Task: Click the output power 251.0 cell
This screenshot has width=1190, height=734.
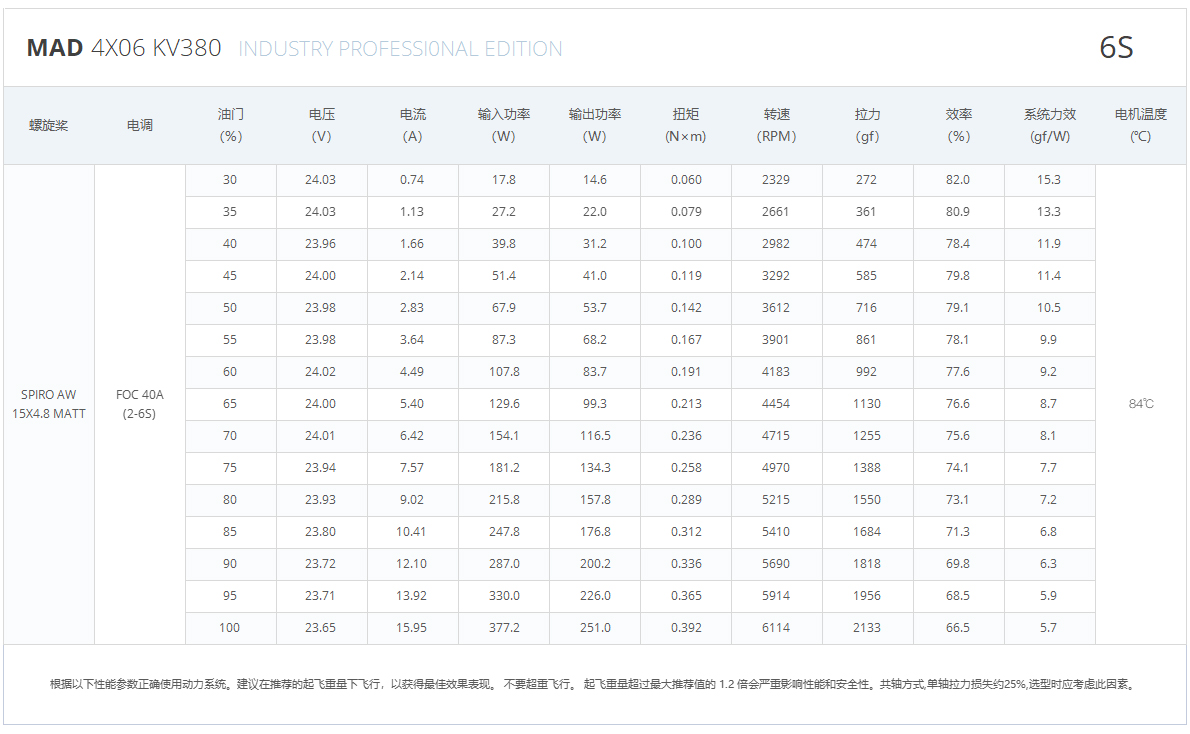Action: click(x=595, y=628)
